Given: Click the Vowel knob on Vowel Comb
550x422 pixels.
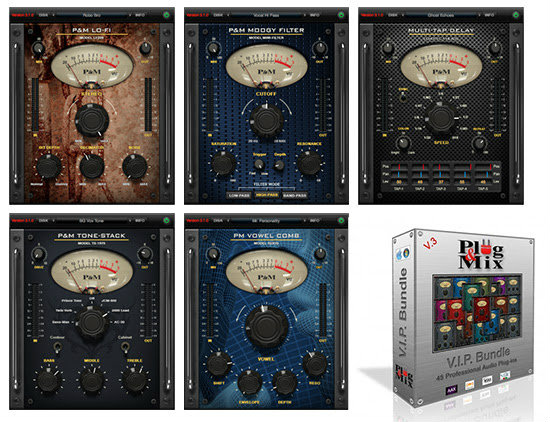Looking at the screenshot, I should click(267, 328).
